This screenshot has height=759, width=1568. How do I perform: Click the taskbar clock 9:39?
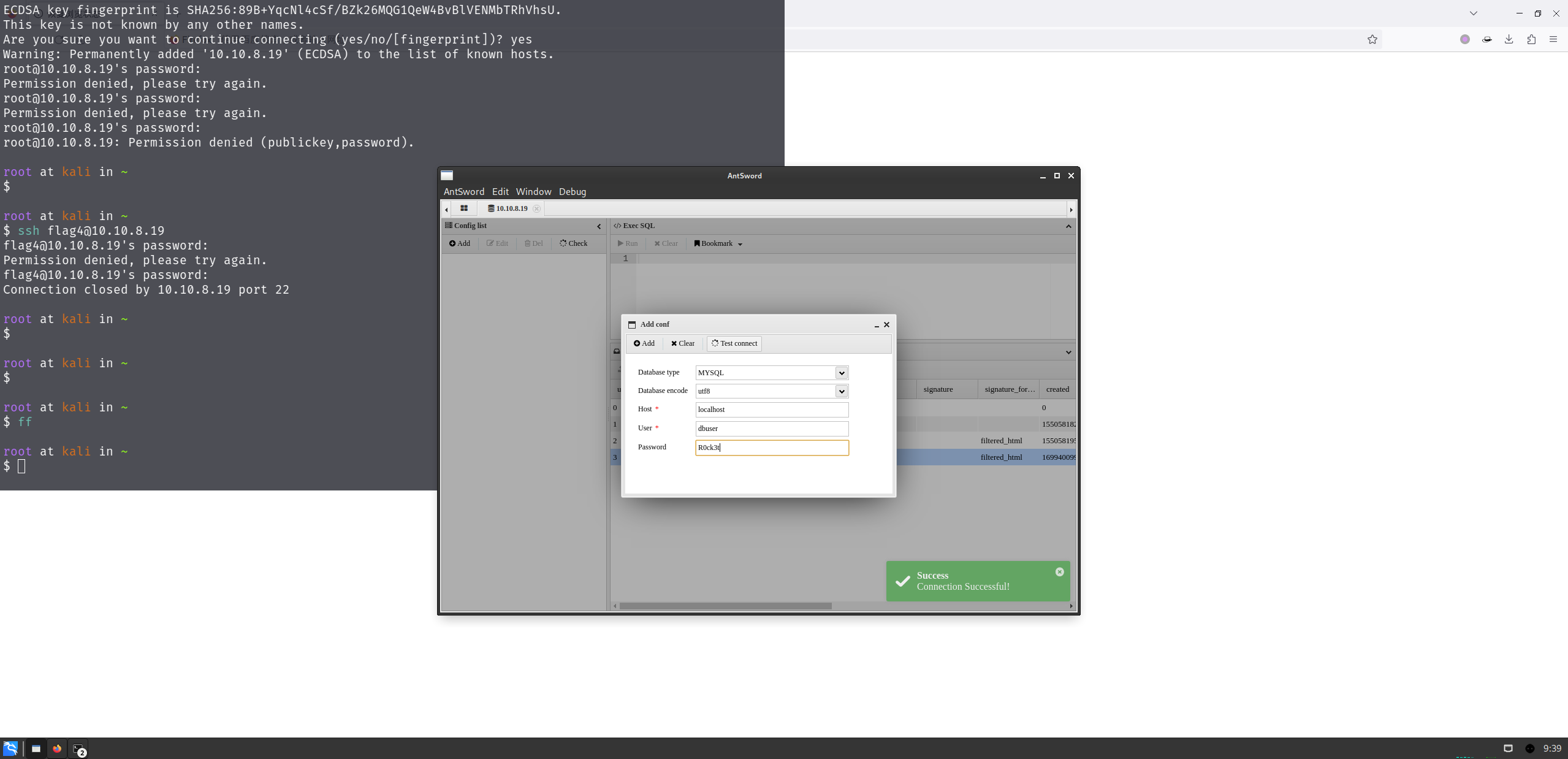(1552, 749)
